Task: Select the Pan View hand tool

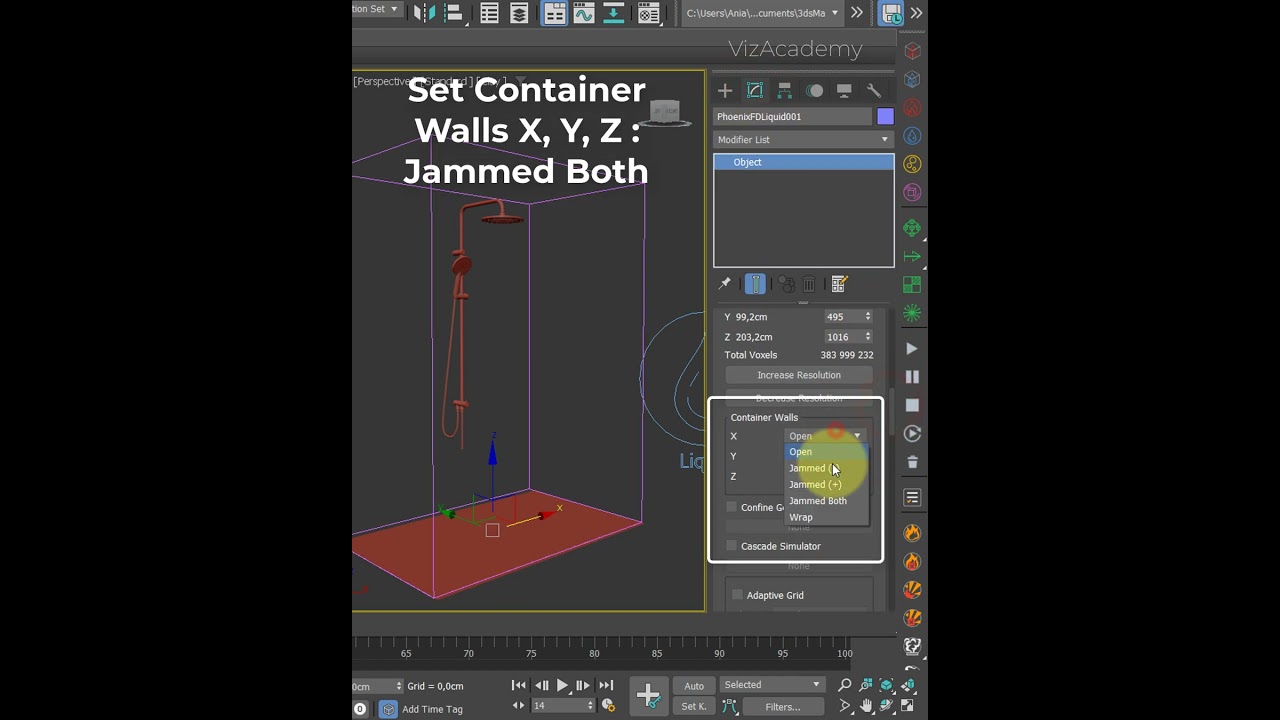Action: (x=866, y=706)
